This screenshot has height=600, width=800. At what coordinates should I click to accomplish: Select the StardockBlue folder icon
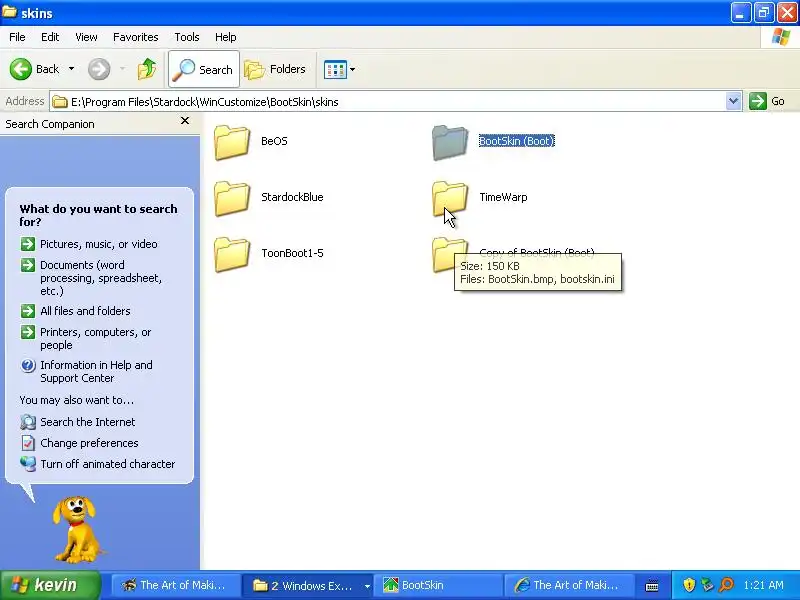(x=232, y=198)
